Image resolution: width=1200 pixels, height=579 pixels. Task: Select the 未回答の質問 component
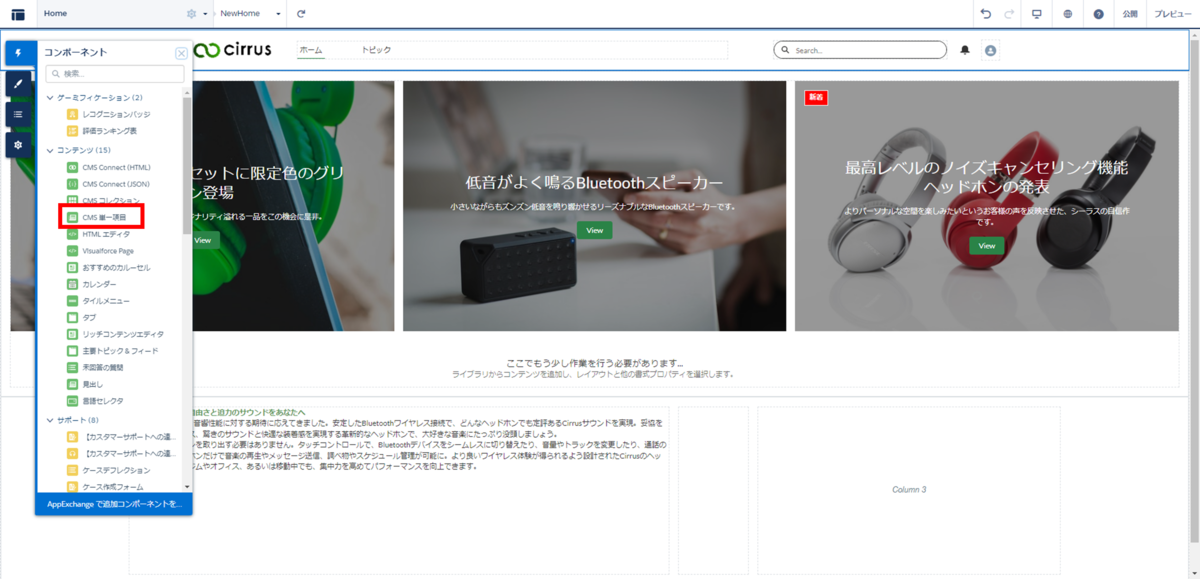point(94,367)
